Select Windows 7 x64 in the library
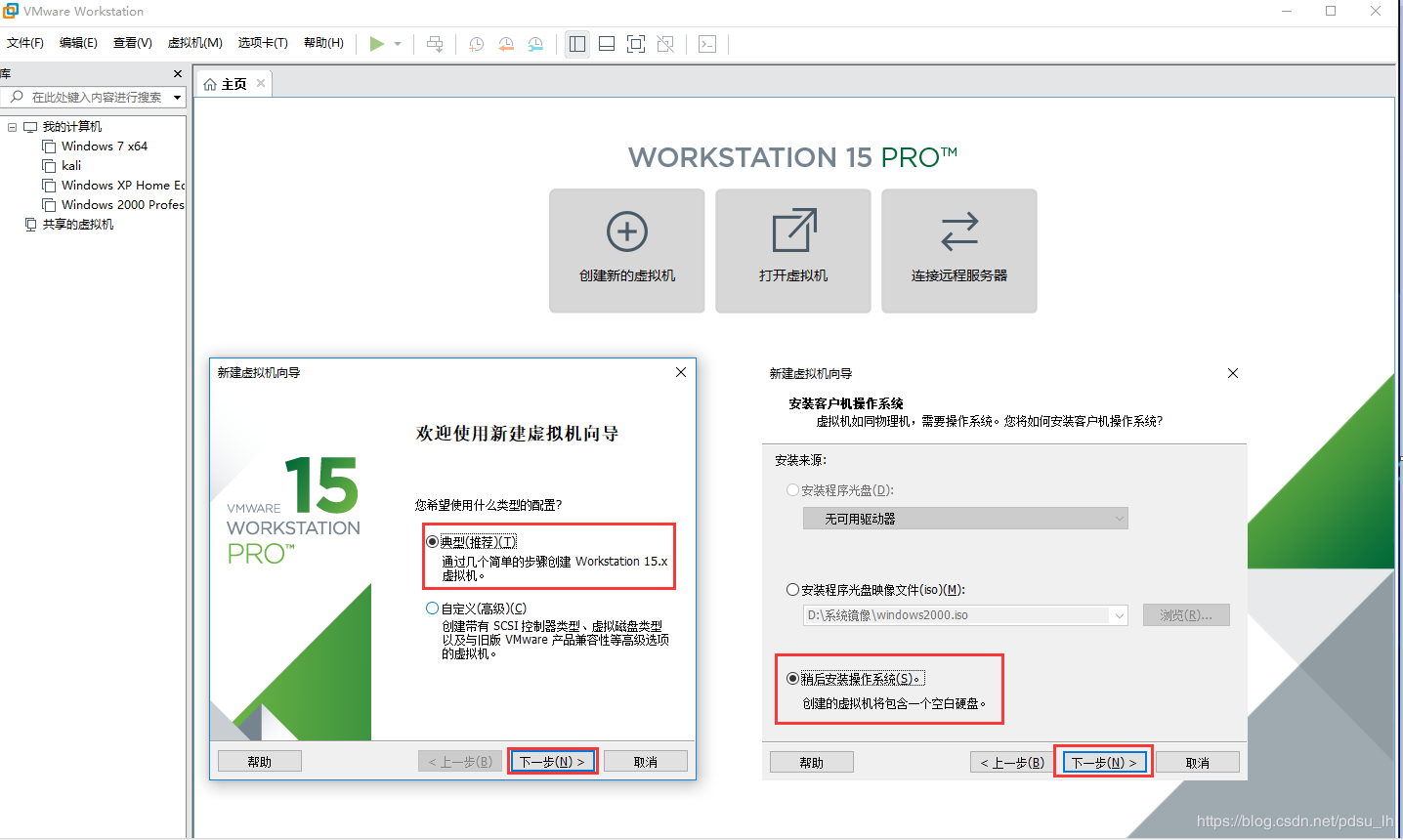Screen dimensions: 1403x840 pyautogui.click(x=105, y=147)
